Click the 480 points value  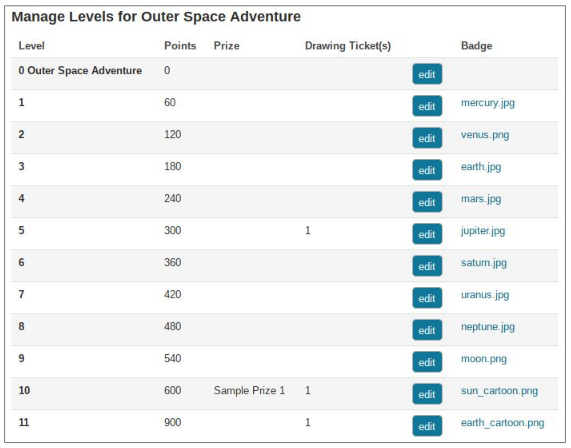click(x=173, y=326)
